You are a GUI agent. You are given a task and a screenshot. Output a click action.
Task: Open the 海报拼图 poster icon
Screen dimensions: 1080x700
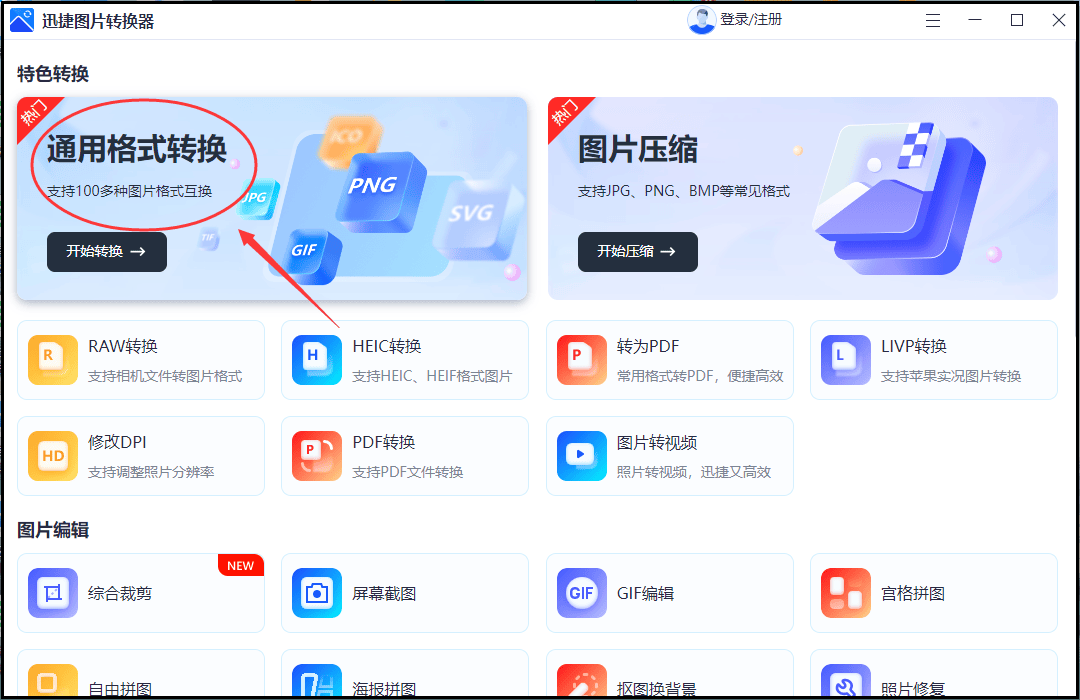pyautogui.click(x=316, y=683)
